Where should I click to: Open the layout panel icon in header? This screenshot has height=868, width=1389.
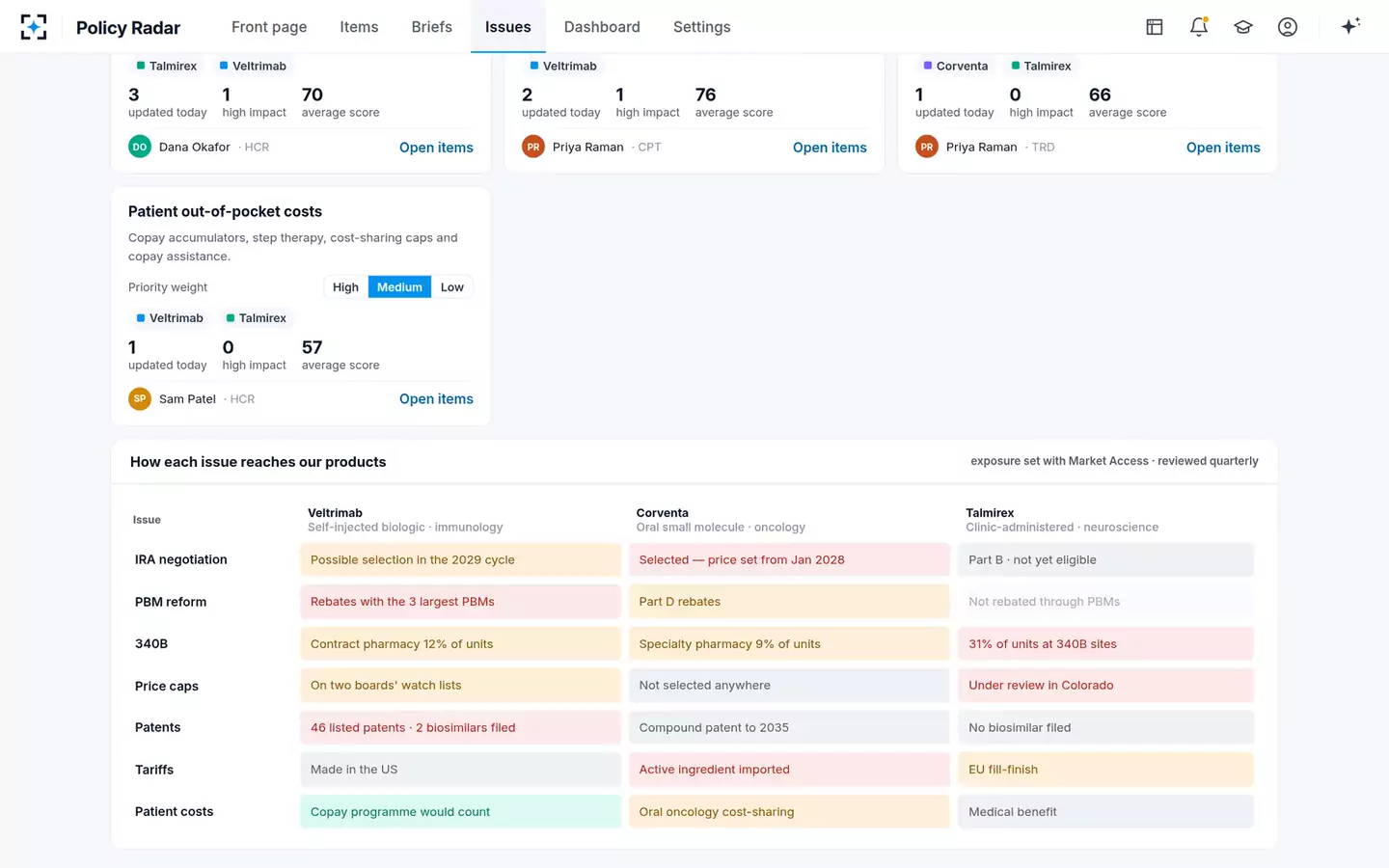click(1155, 27)
